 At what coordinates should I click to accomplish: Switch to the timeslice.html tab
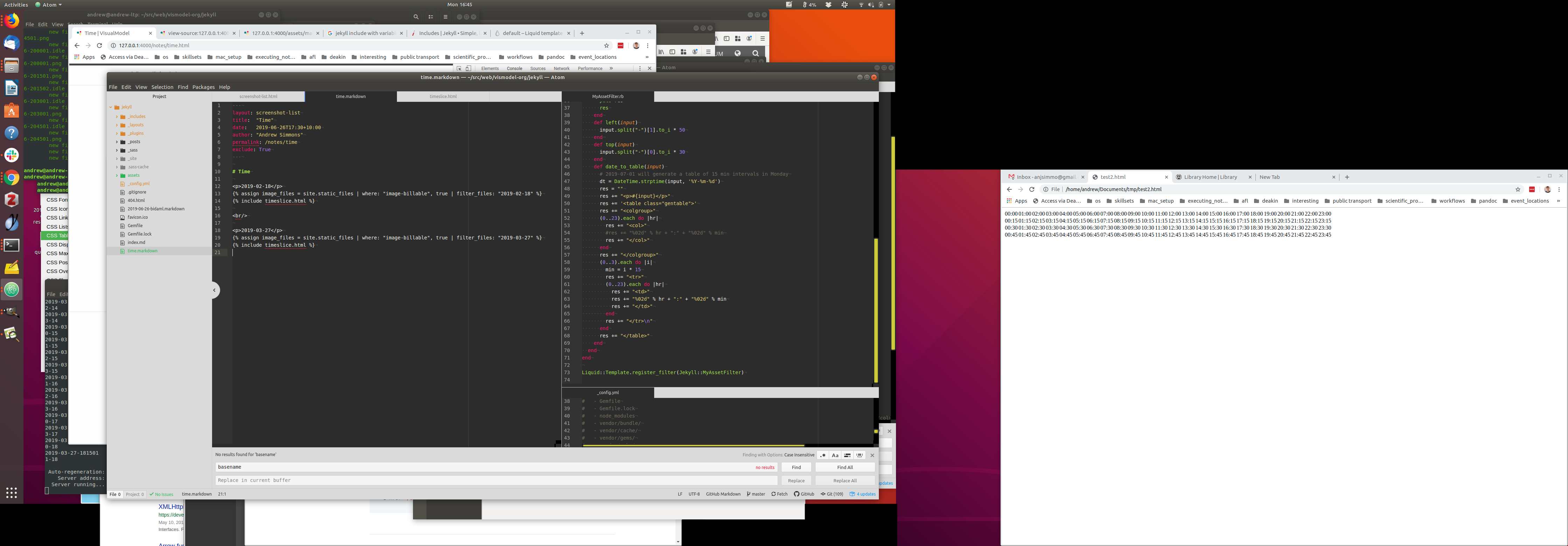click(443, 96)
